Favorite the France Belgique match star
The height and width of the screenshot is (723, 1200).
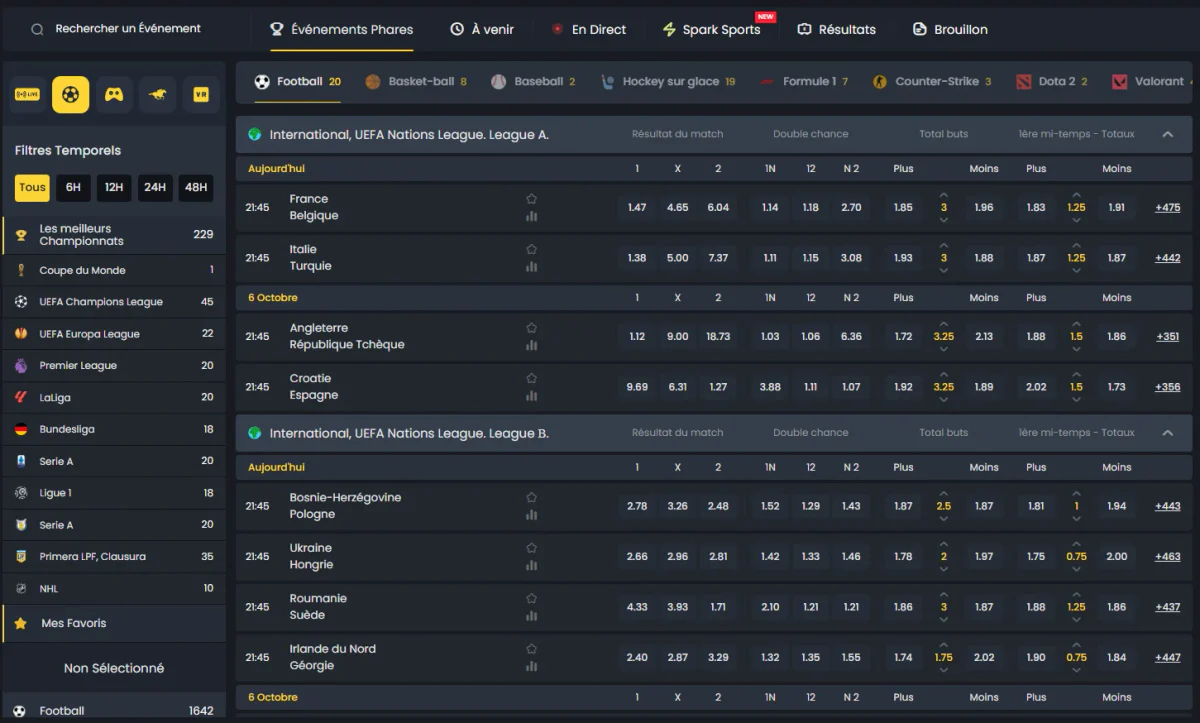532,199
